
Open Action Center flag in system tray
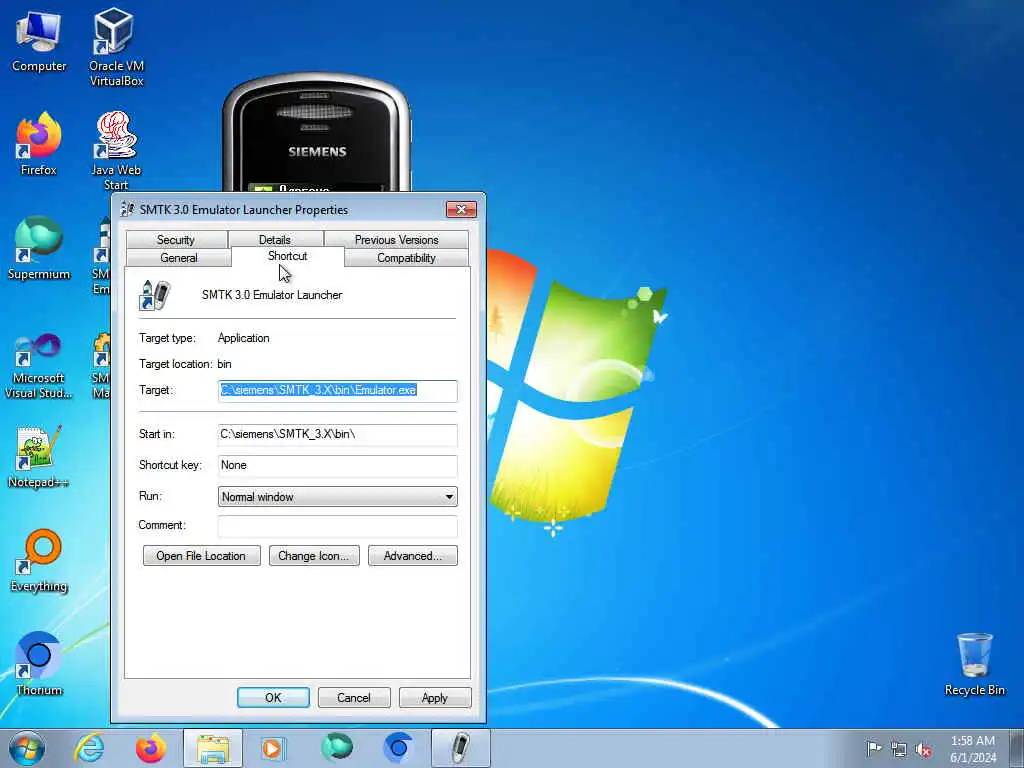coord(874,749)
